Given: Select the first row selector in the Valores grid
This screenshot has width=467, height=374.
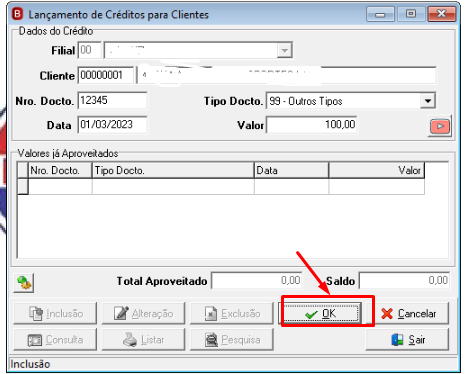Looking at the screenshot, I should 23,186.
